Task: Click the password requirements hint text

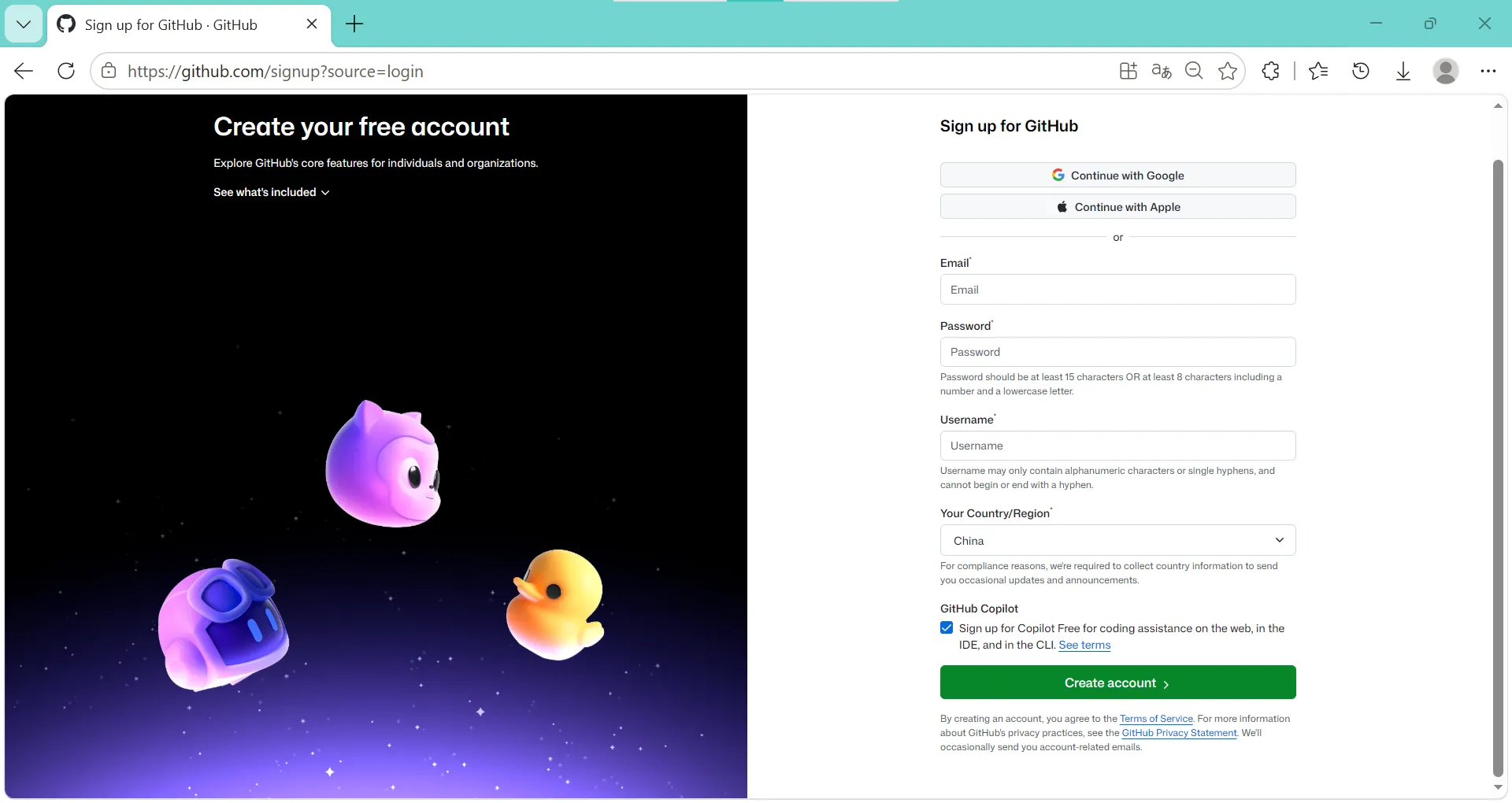Action: (1111, 384)
